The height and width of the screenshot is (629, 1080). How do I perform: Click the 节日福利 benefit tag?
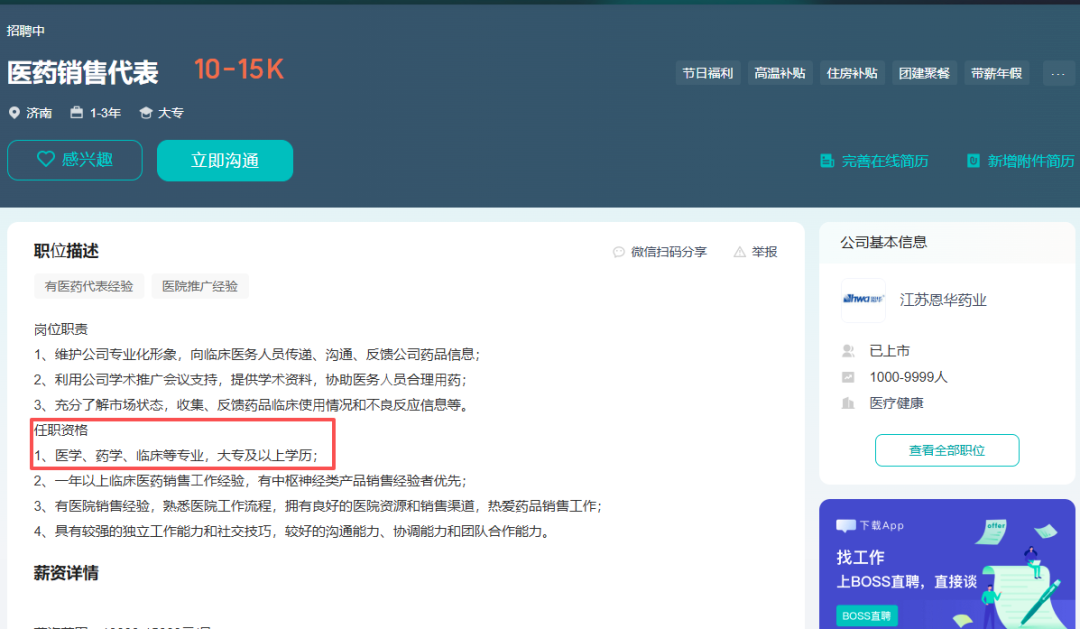click(707, 73)
